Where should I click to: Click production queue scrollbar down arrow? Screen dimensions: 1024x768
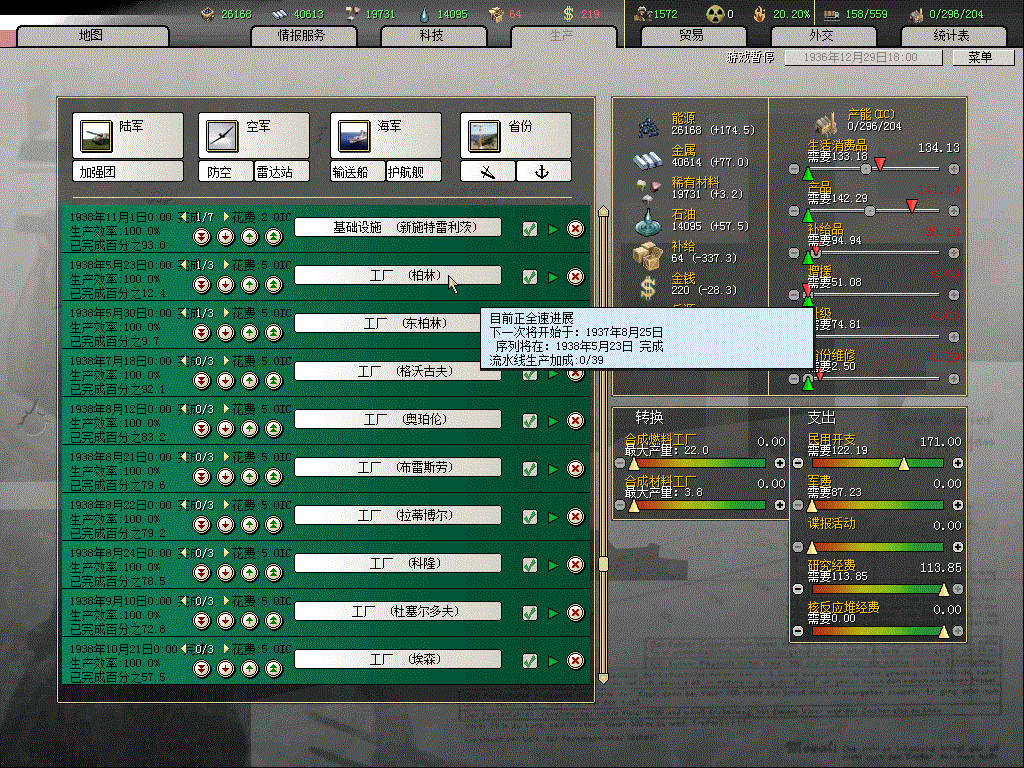(x=603, y=679)
